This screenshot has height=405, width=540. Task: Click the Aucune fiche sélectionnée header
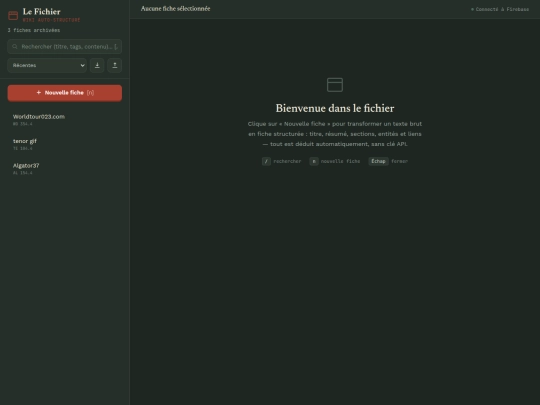175,9
